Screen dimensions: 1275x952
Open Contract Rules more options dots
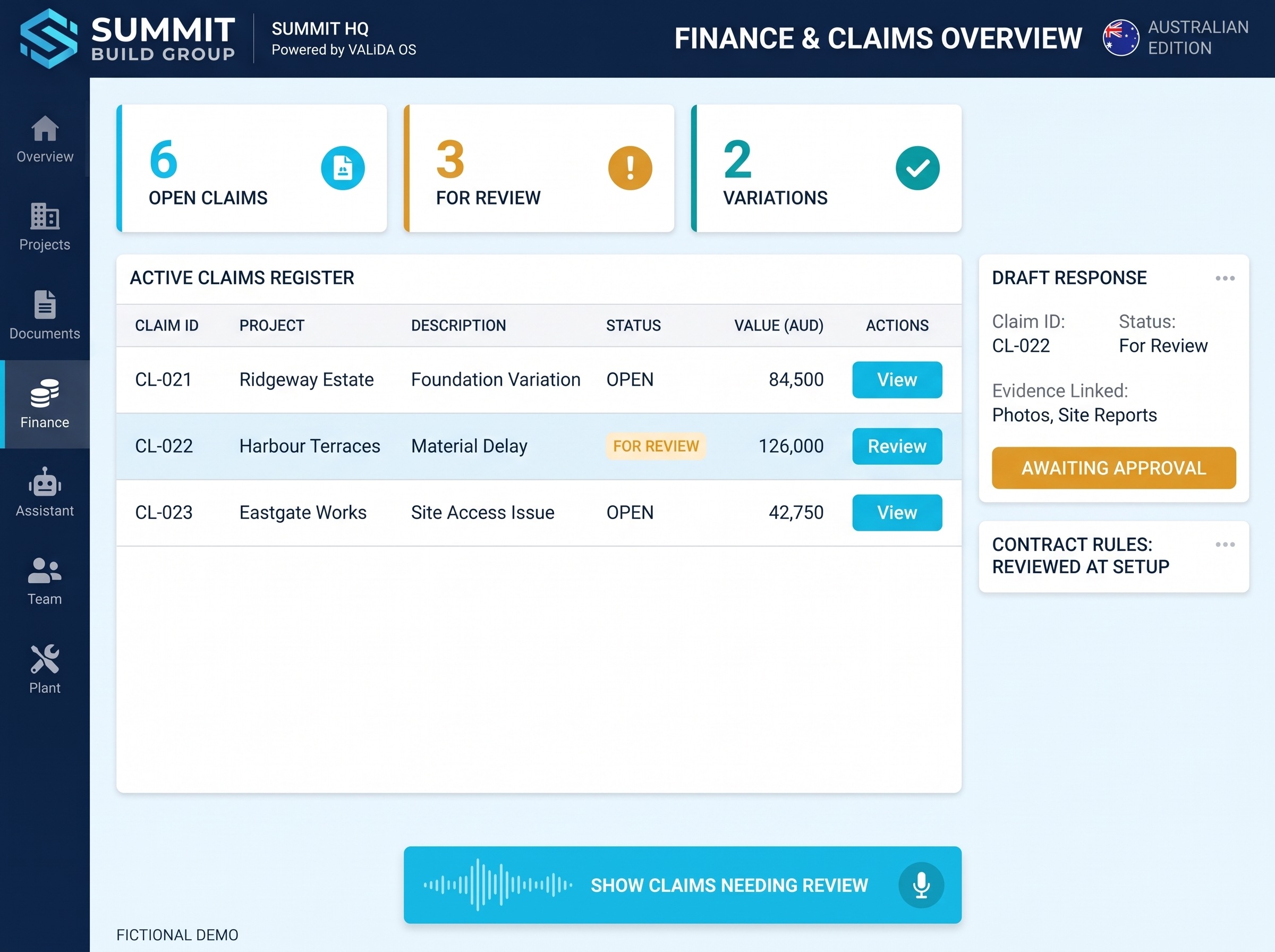tap(1225, 545)
